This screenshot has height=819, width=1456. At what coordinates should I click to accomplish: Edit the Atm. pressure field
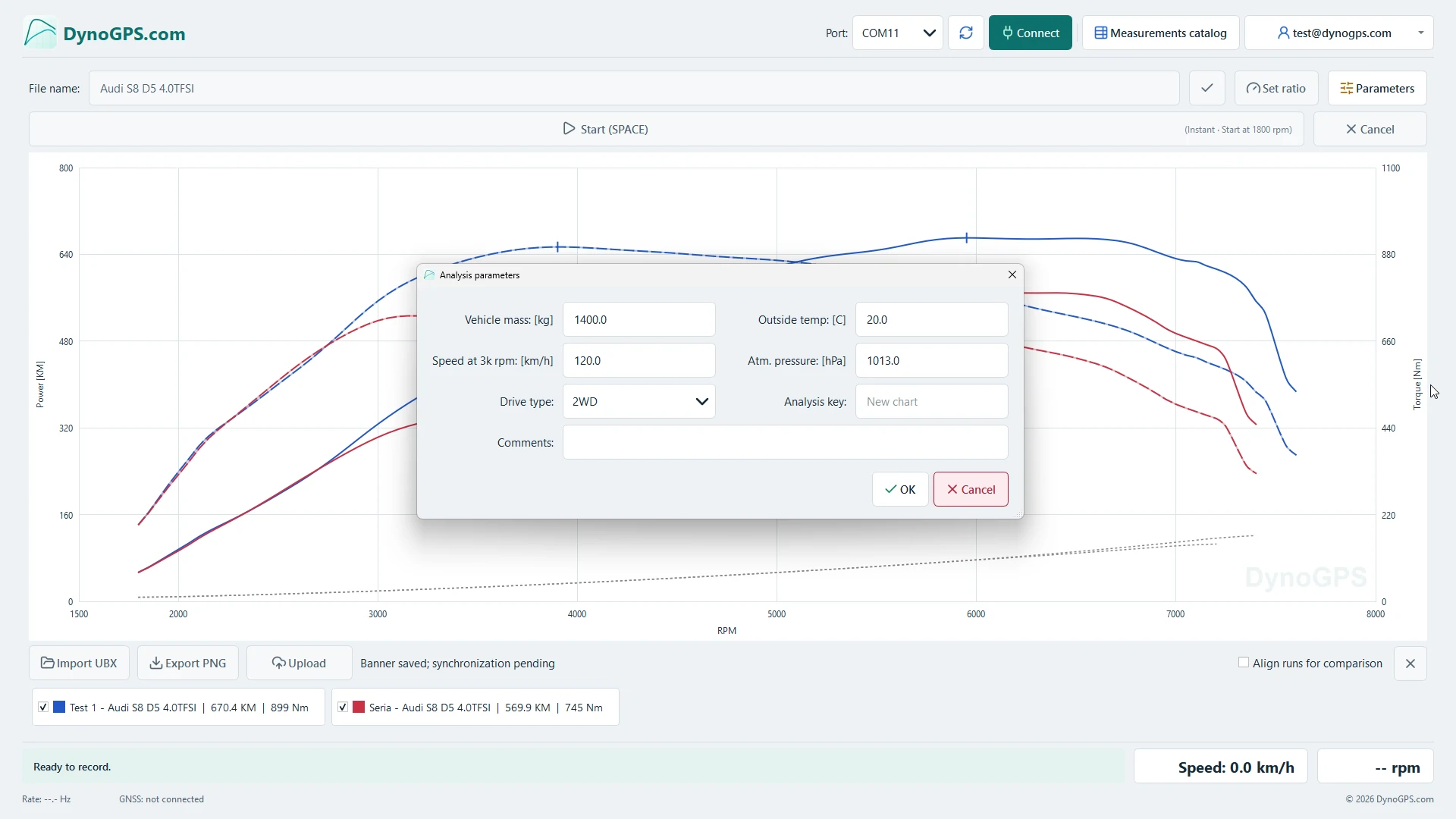[931, 360]
